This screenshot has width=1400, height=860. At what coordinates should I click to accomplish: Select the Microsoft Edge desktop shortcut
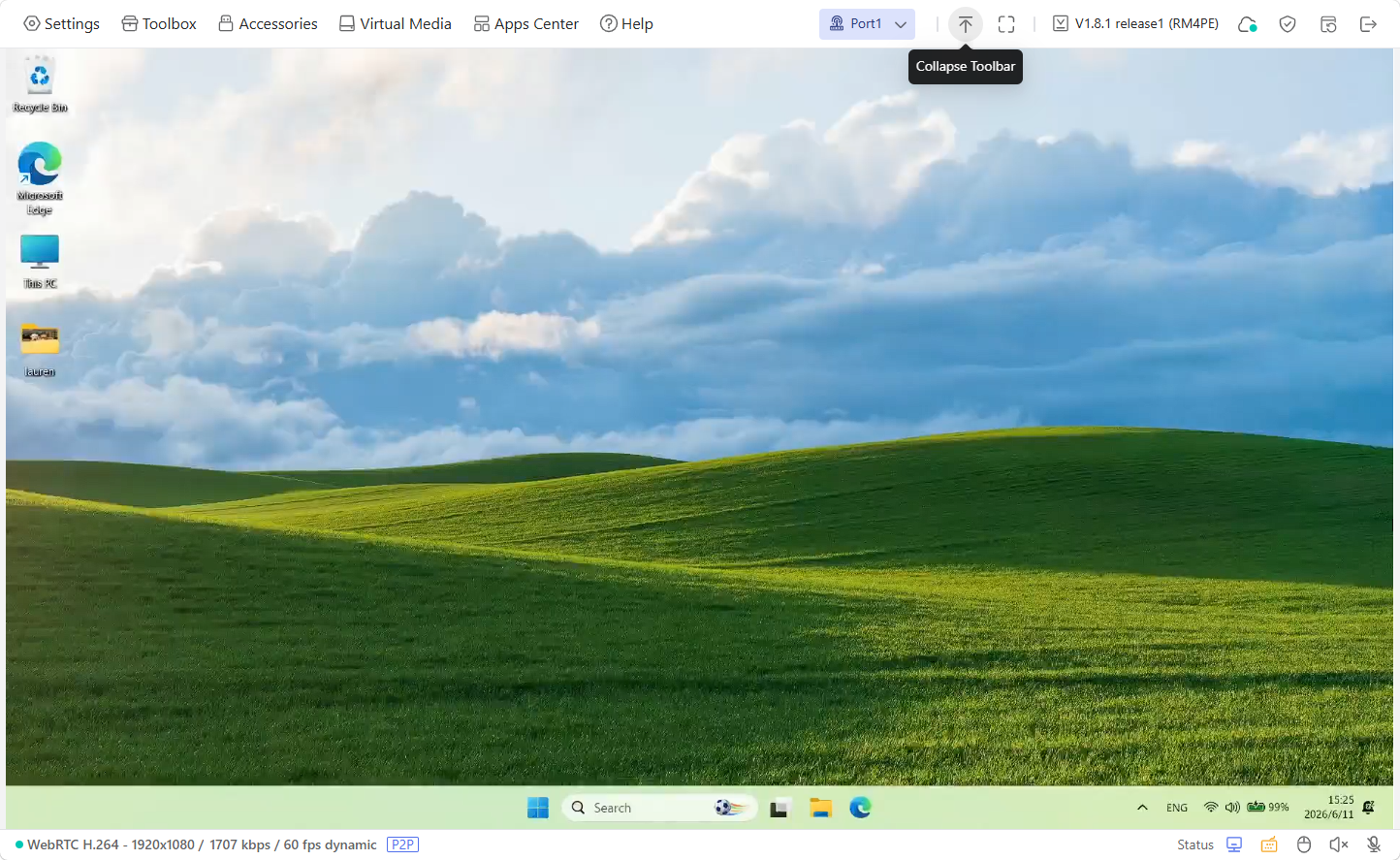[x=40, y=178]
